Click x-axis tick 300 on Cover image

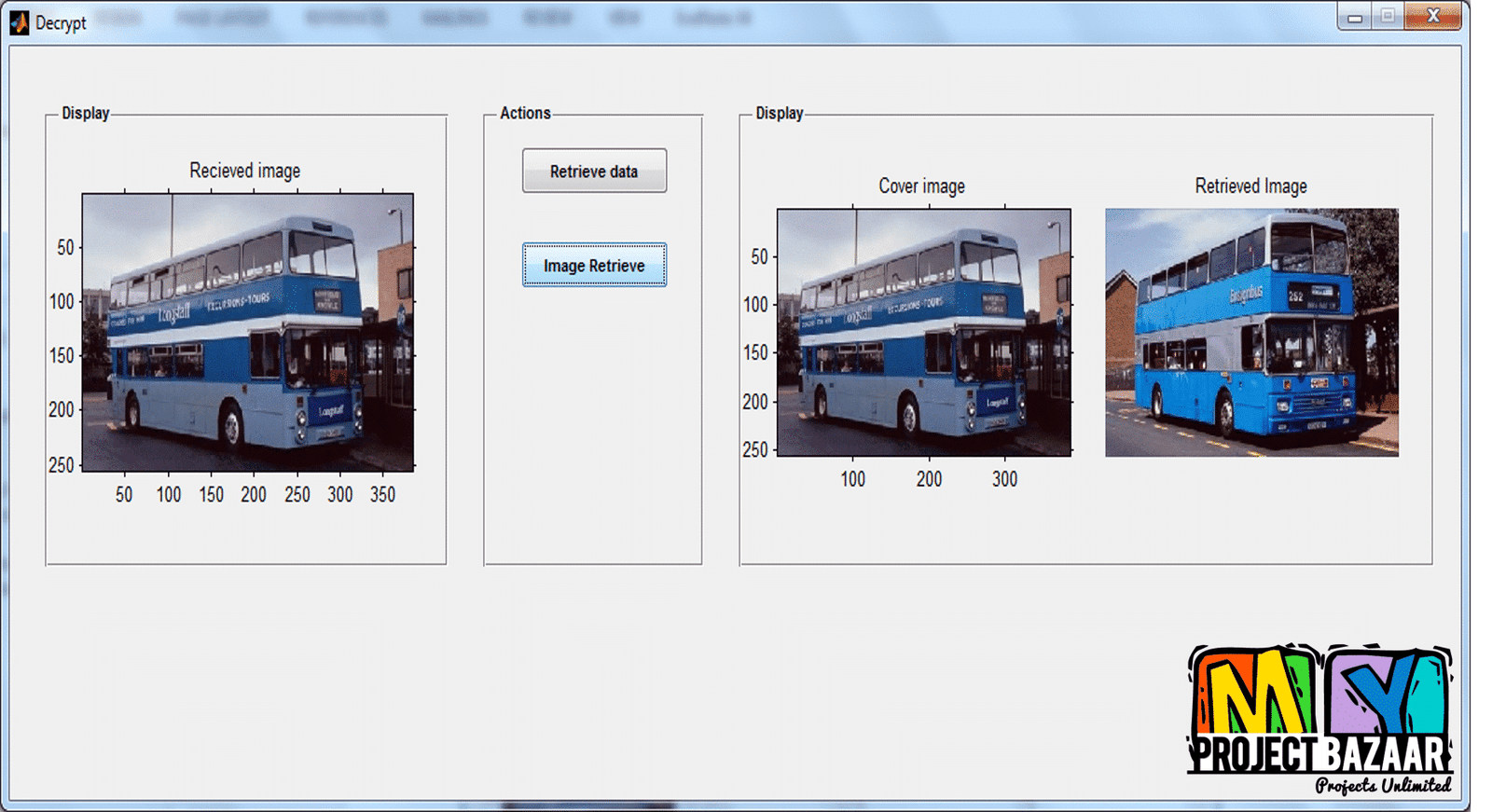point(1004,479)
